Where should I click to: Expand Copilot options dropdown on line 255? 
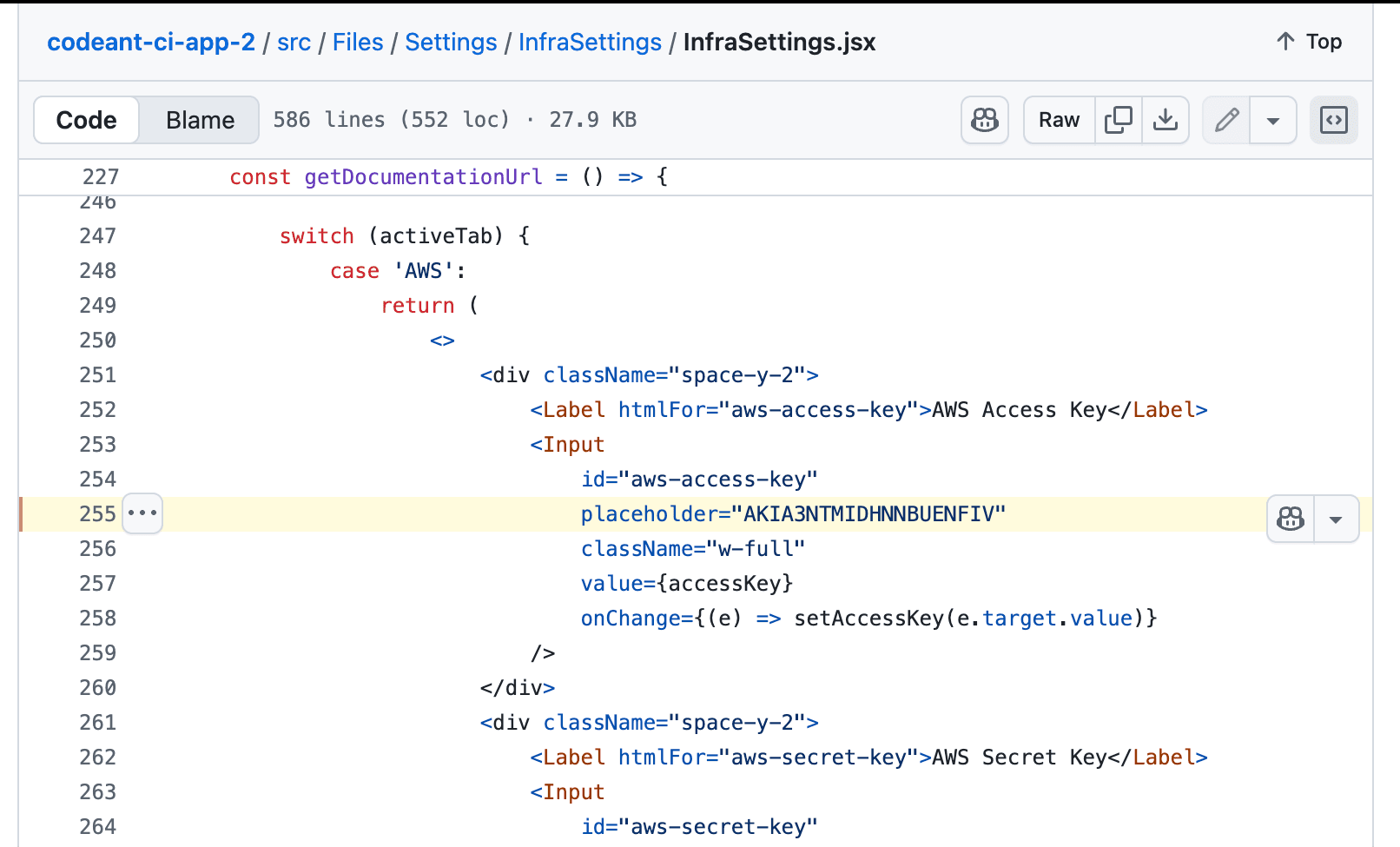[x=1336, y=519]
